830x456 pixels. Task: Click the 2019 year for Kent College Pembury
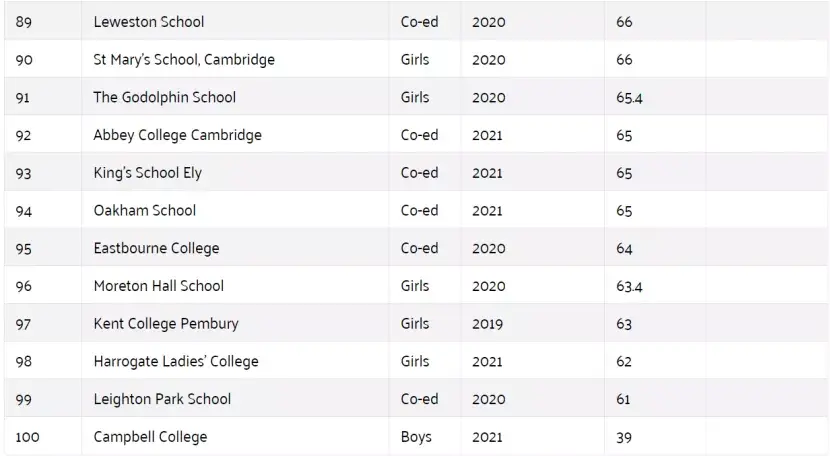[x=488, y=324]
